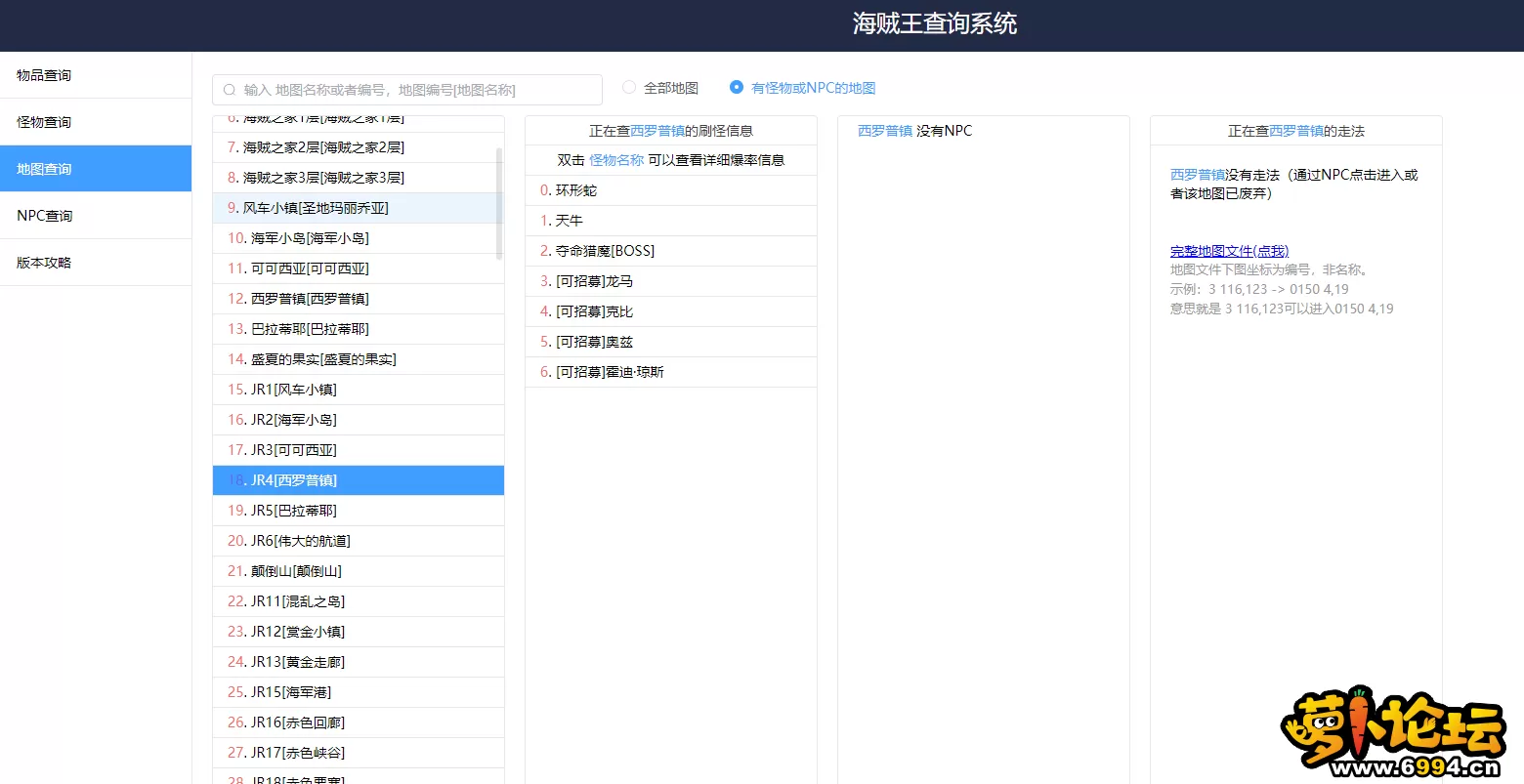Select map 17. JR3[可可西亚]
1524x784 pixels.
[x=359, y=450]
